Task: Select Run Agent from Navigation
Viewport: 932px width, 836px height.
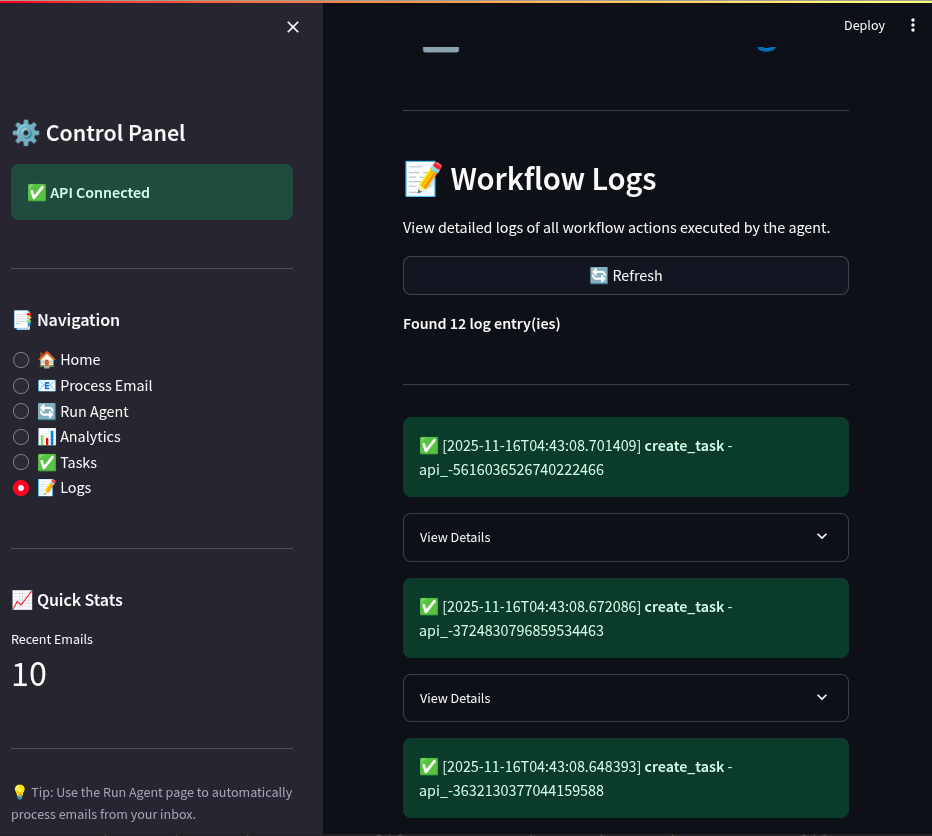Action: pos(21,411)
